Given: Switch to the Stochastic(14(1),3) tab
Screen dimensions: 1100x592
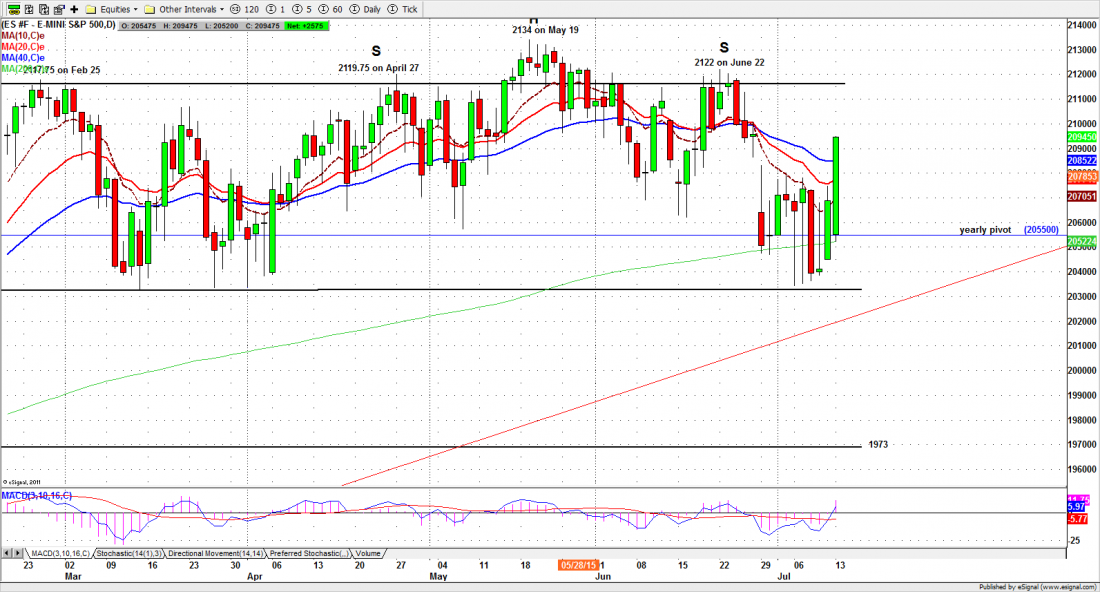Looking at the screenshot, I should tap(129, 553).
